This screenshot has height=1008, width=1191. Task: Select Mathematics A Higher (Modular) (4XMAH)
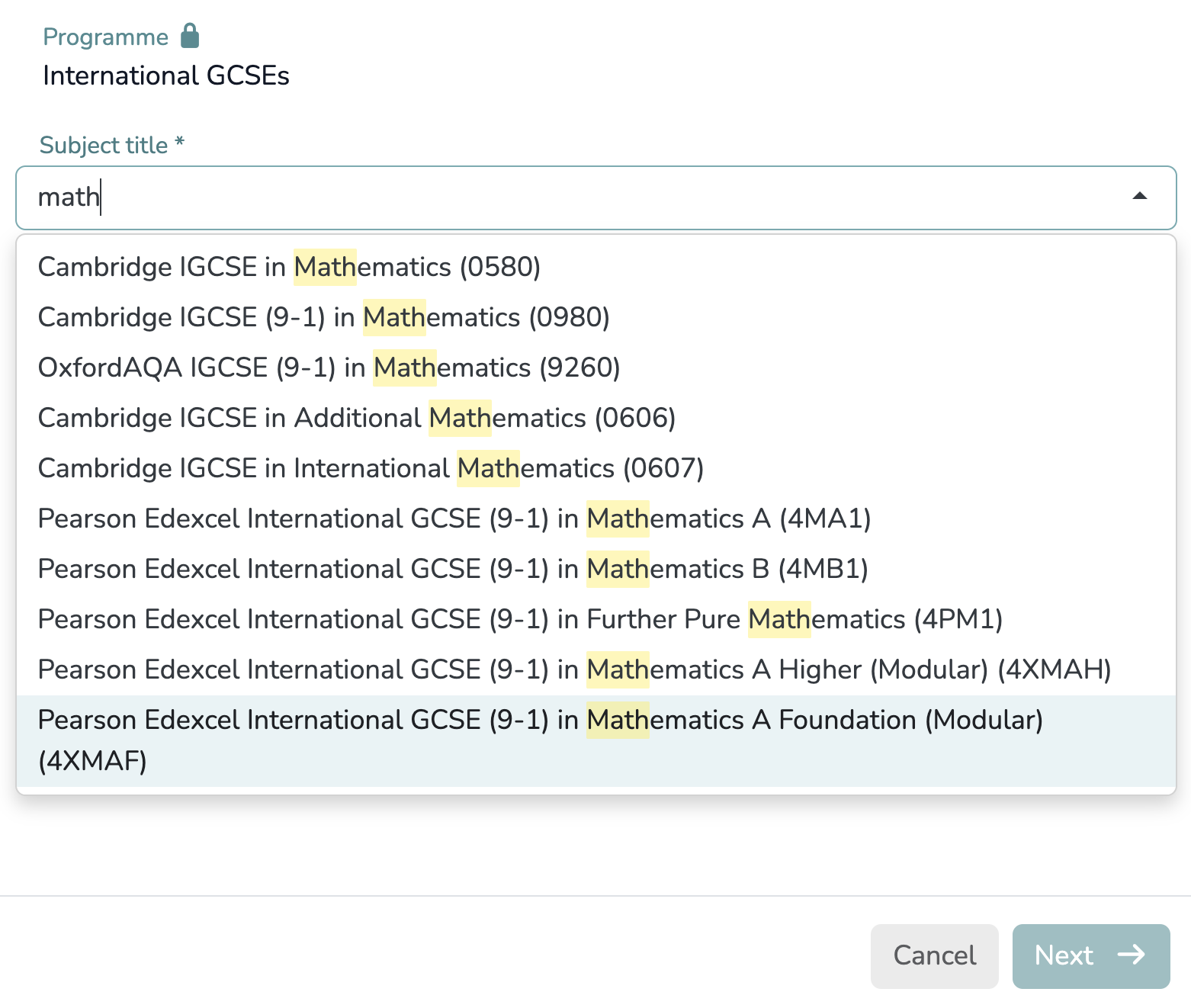click(595, 669)
